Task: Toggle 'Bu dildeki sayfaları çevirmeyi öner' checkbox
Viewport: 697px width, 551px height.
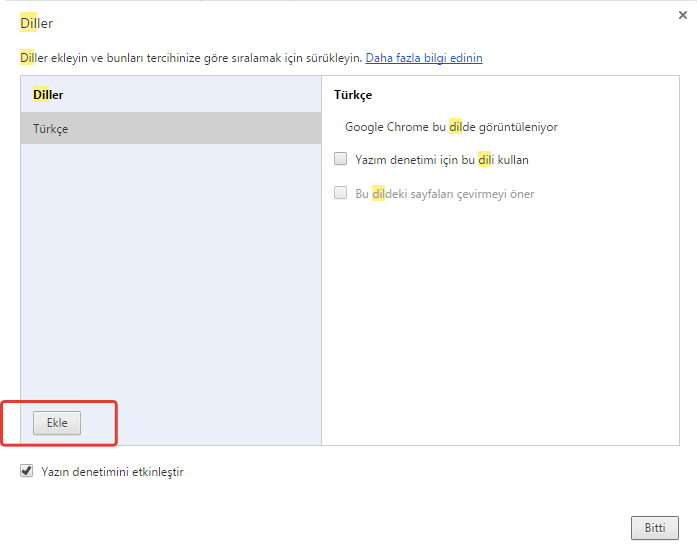Action: 340,193
